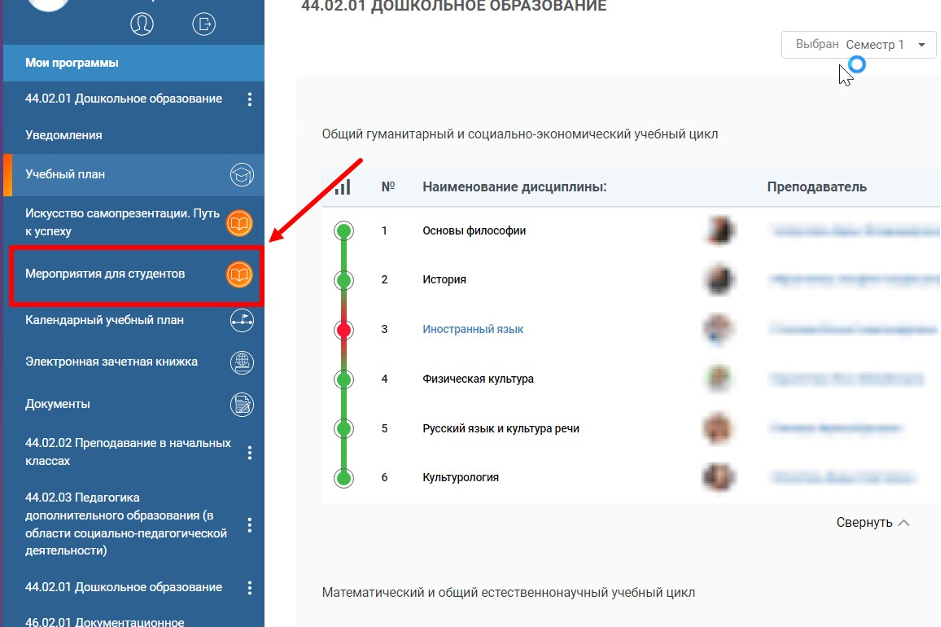Click the bar chart icon in table header
Screen dimensions: 941x627
pyautogui.click(x=343, y=186)
